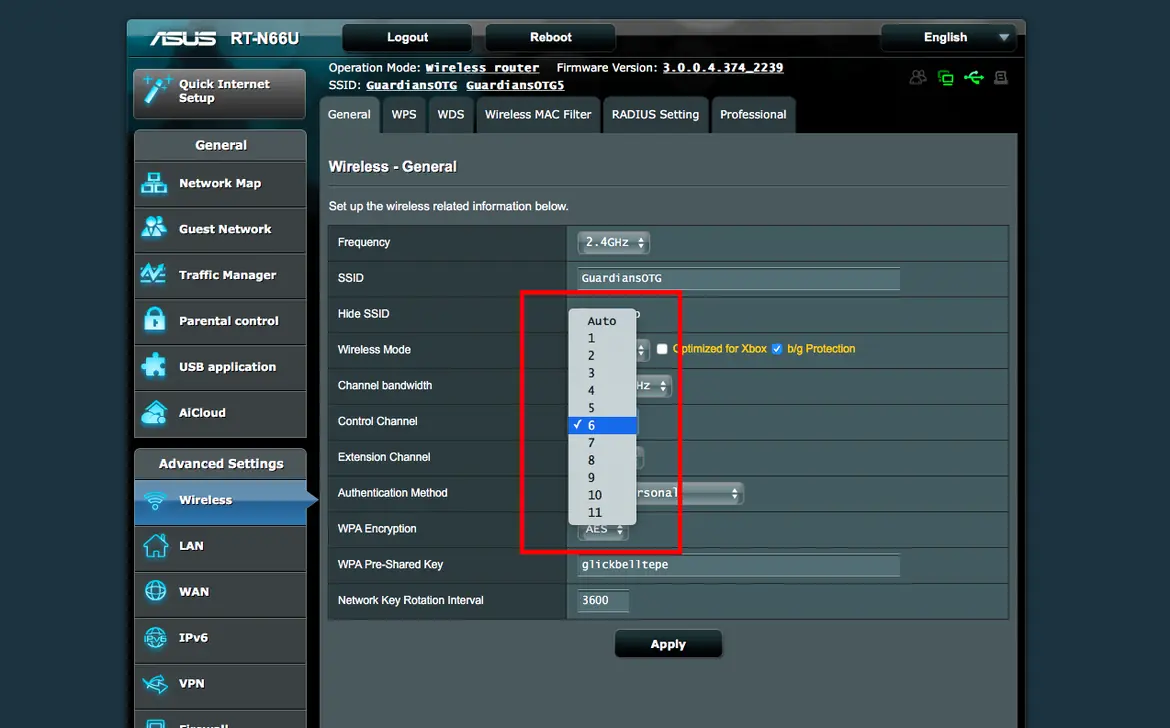Open WAN settings globe icon
1170x728 pixels.
click(155, 591)
